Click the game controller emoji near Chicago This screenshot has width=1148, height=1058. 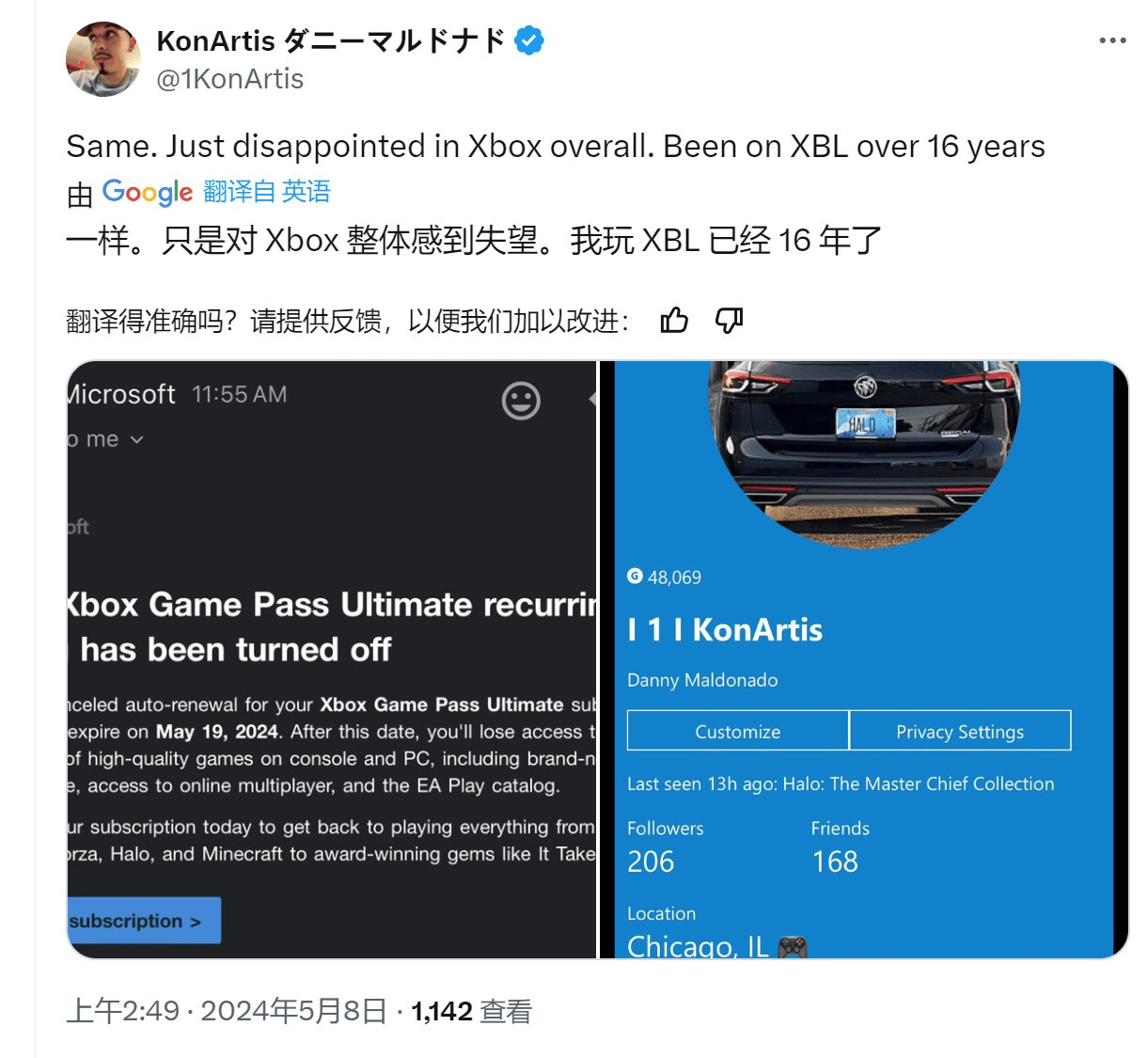click(x=793, y=946)
